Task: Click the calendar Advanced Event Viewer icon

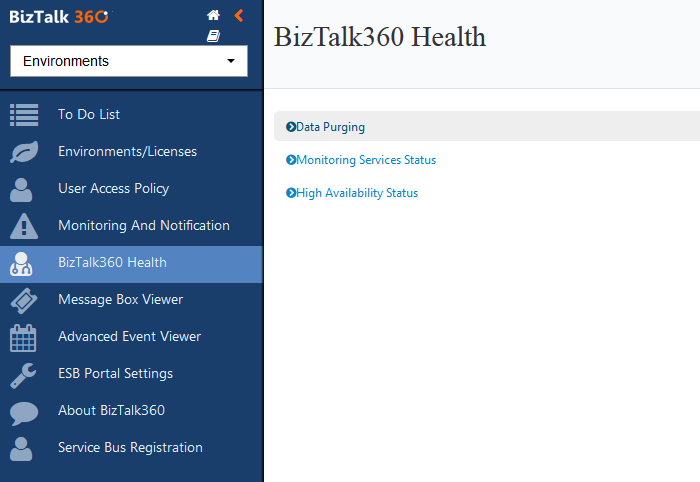Action: pyautogui.click(x=23, y=337)
